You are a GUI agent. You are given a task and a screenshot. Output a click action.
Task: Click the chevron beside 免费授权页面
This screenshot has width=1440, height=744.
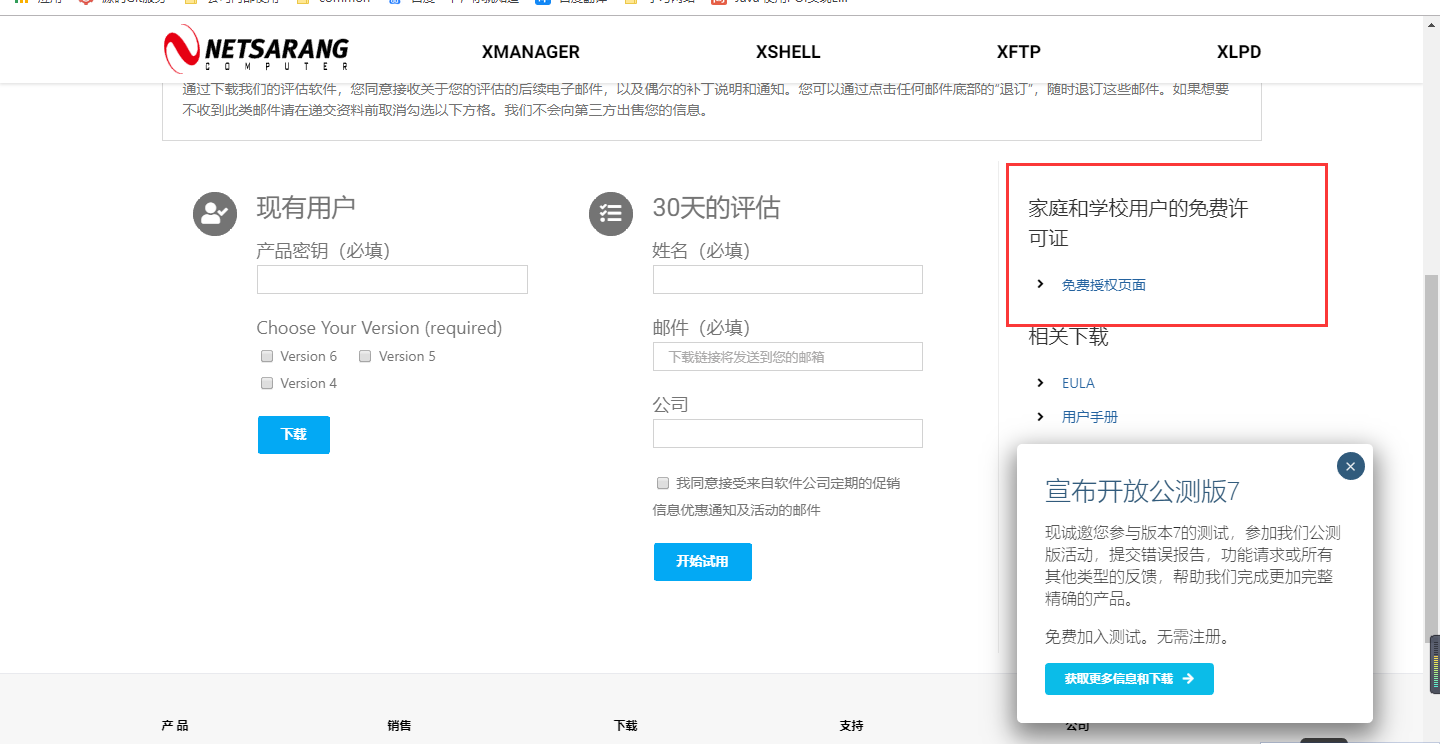(x=1041, y=284)
